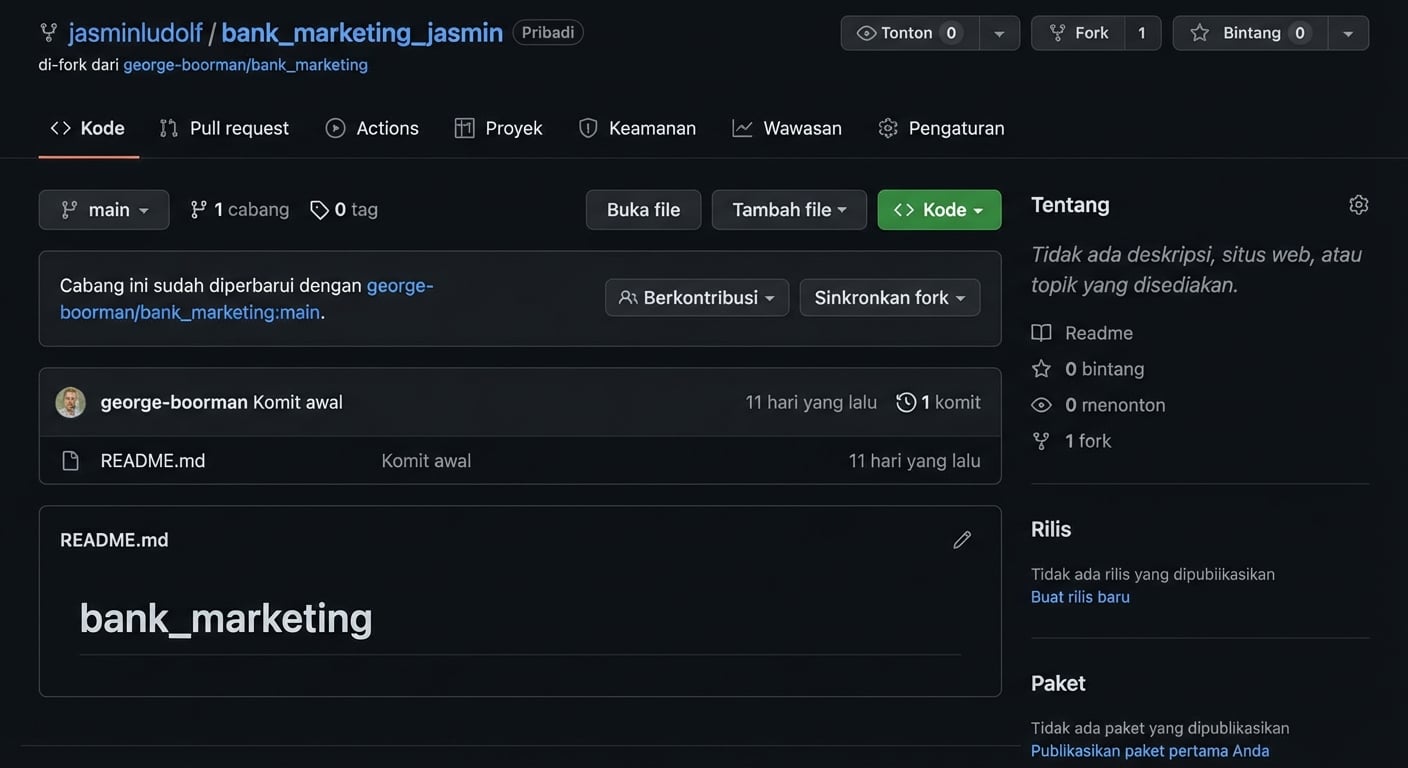The image size is (1408, 768).
Task: Expand the Berkontribusi dropdown
Action: pyautogui.click(x=697, y=298)
